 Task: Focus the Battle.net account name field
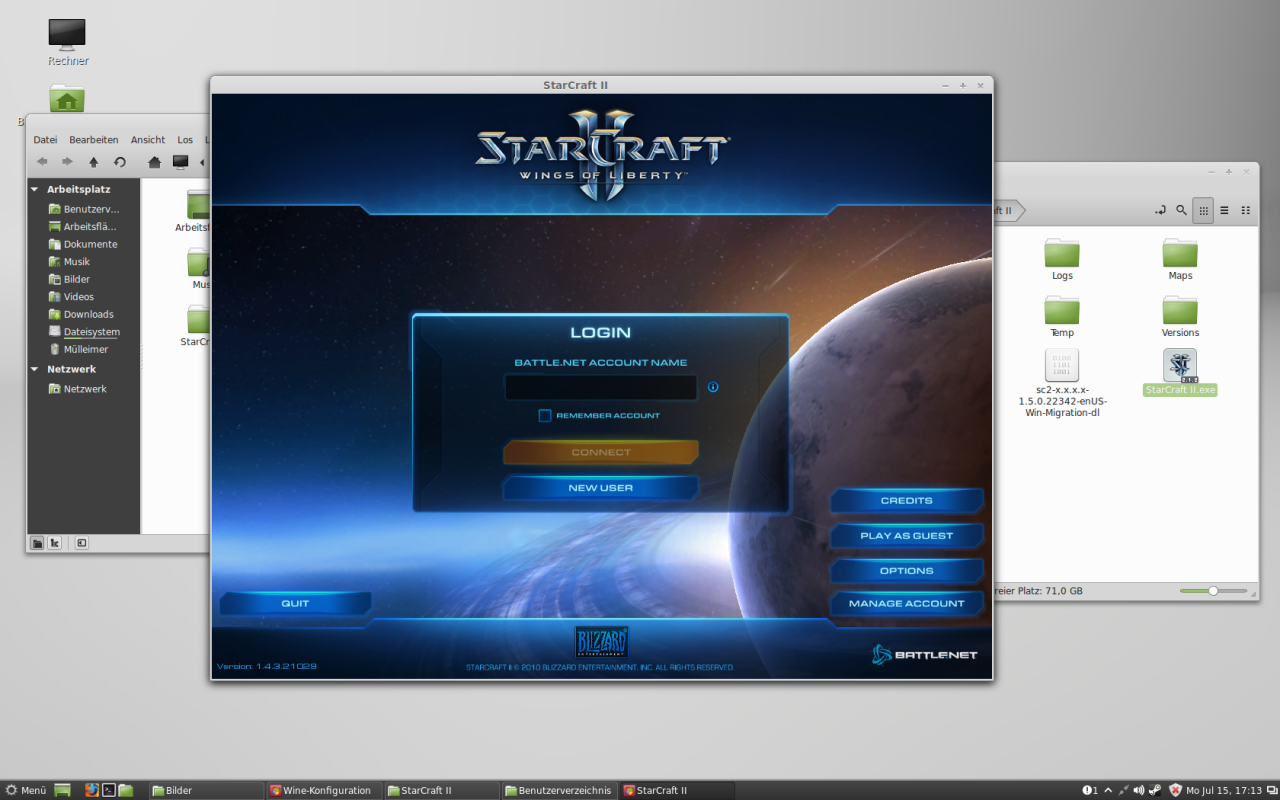coord(600,387)
